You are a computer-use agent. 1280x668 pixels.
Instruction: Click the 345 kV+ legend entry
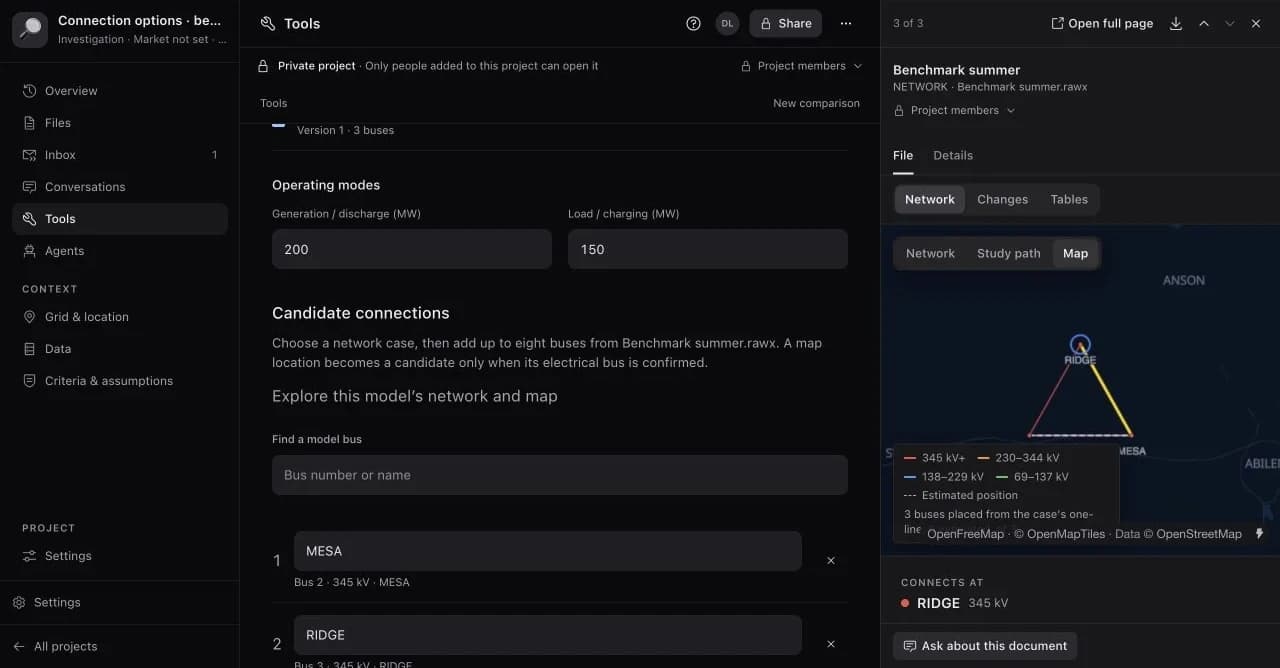tap(934, 458)
